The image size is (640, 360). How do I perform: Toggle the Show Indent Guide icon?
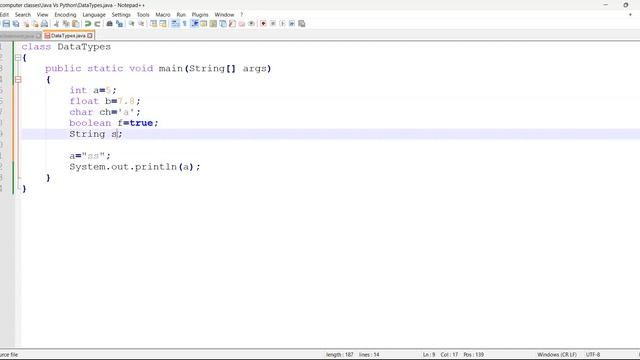point(194,24)
